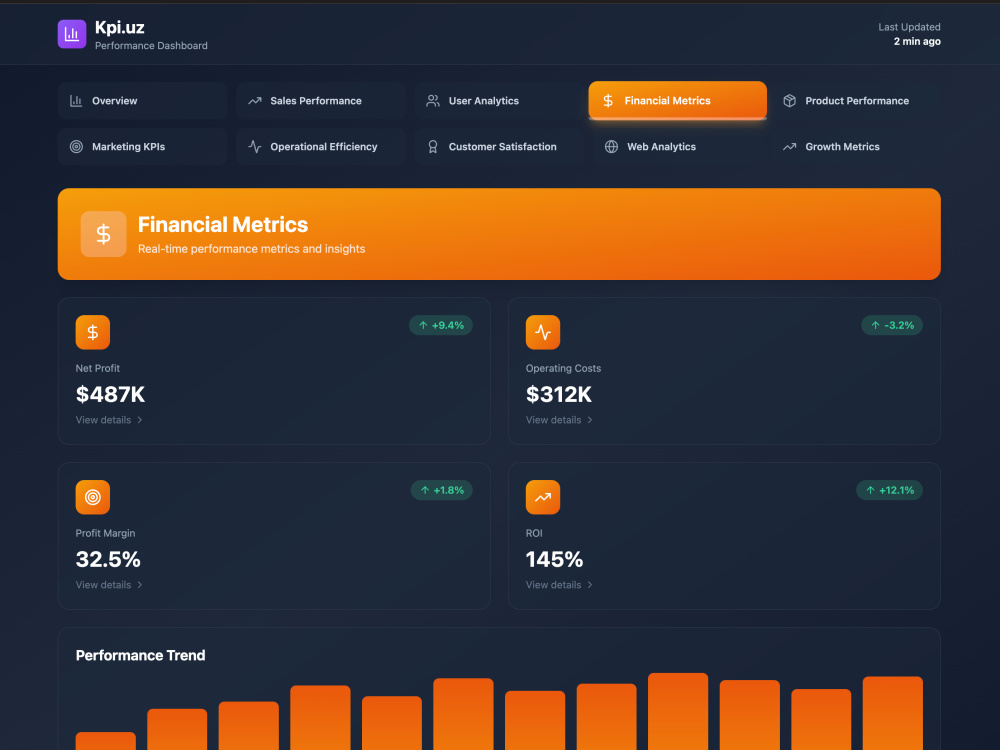Click the Operating Costs pulse icon
Image resolution: width=1000 pixels, height=750 pixels.
pos(543,332)
